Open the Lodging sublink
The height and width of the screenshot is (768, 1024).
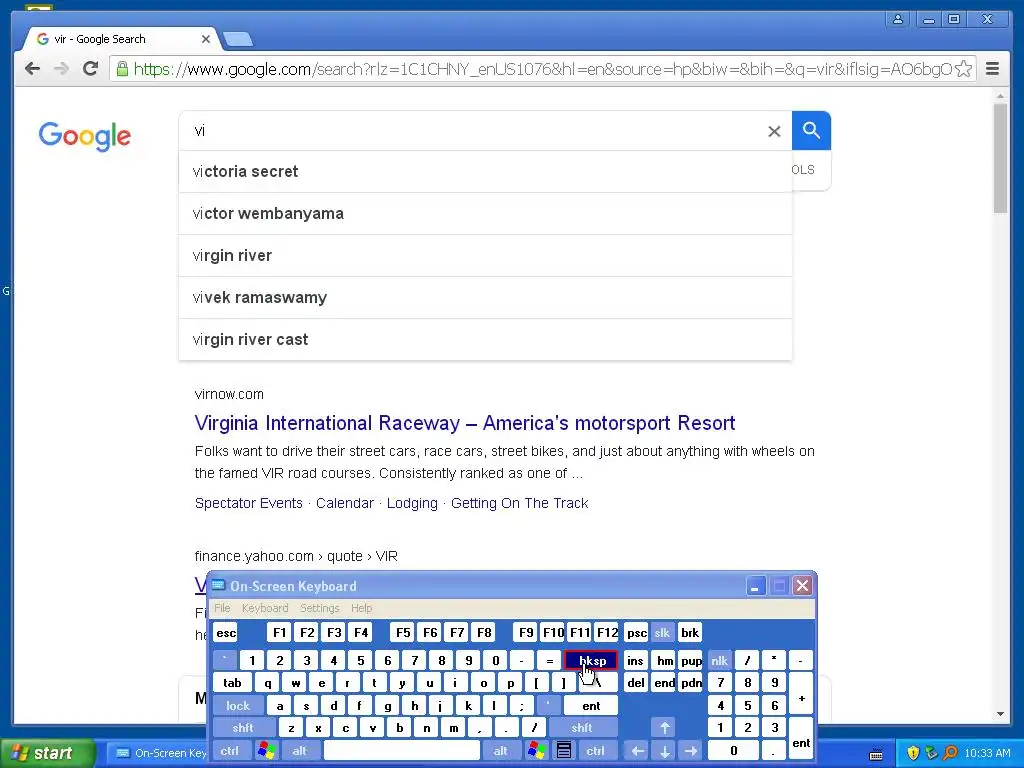point(412,503)
